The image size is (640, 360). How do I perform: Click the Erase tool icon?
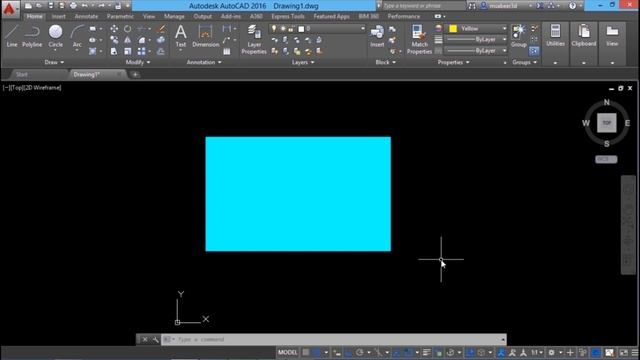click(162, 29)
